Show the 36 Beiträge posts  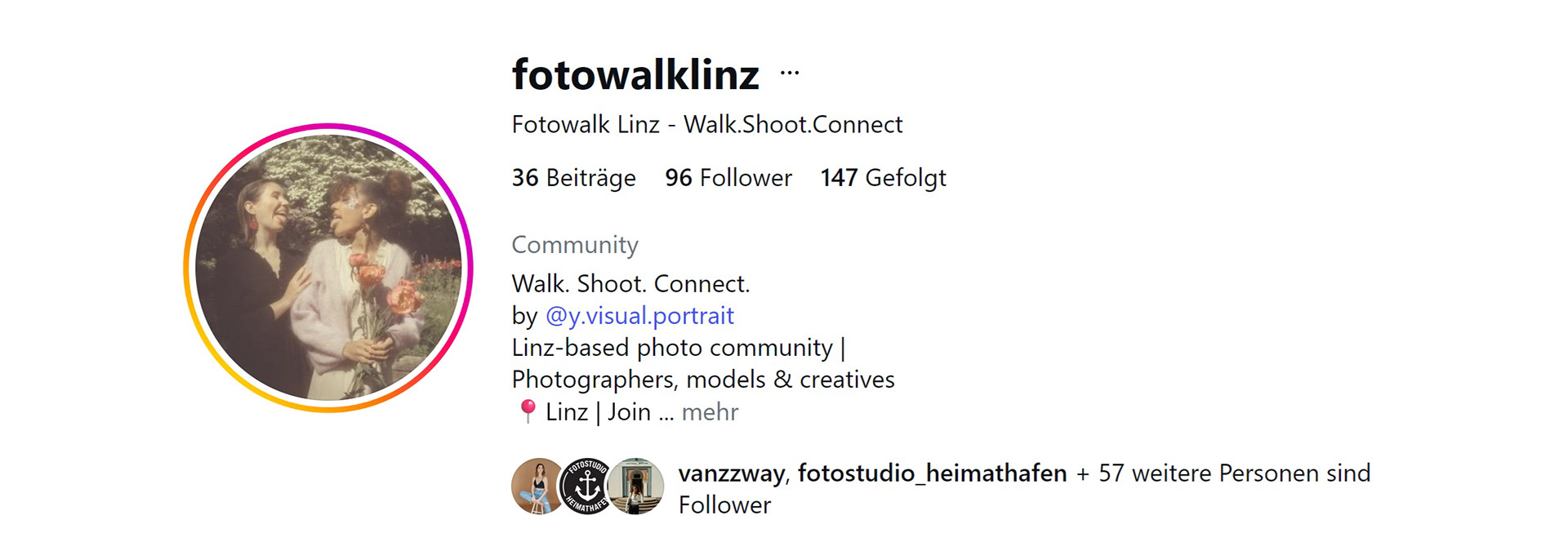[573, 178]
